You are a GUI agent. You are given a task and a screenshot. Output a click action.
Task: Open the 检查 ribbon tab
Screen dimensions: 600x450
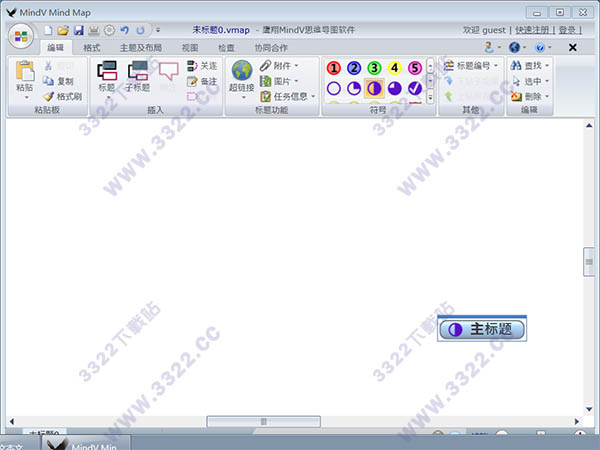226,47
